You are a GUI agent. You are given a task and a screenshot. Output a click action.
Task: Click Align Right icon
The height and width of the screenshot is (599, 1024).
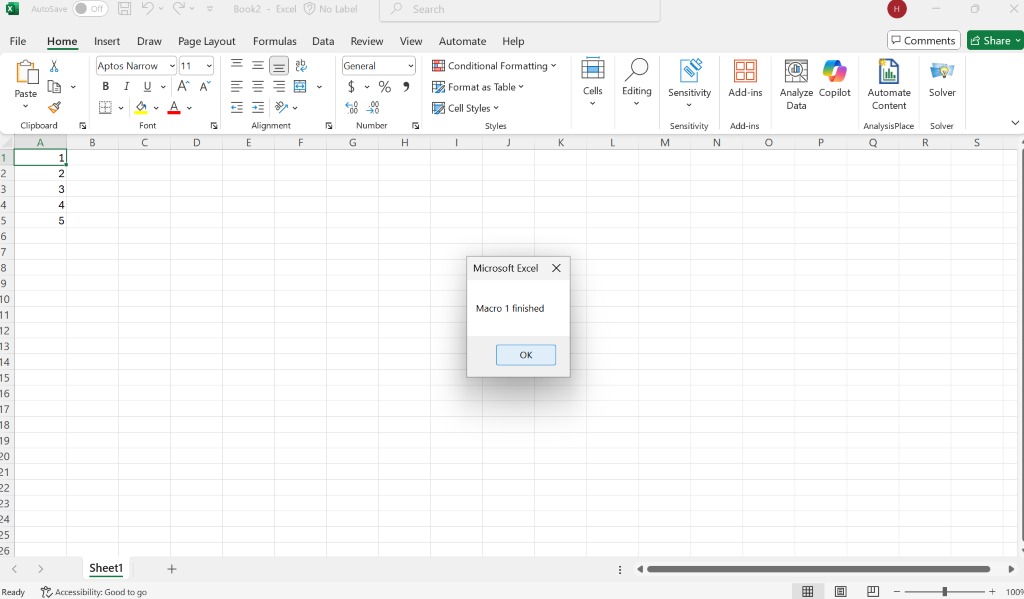(279, 86)
